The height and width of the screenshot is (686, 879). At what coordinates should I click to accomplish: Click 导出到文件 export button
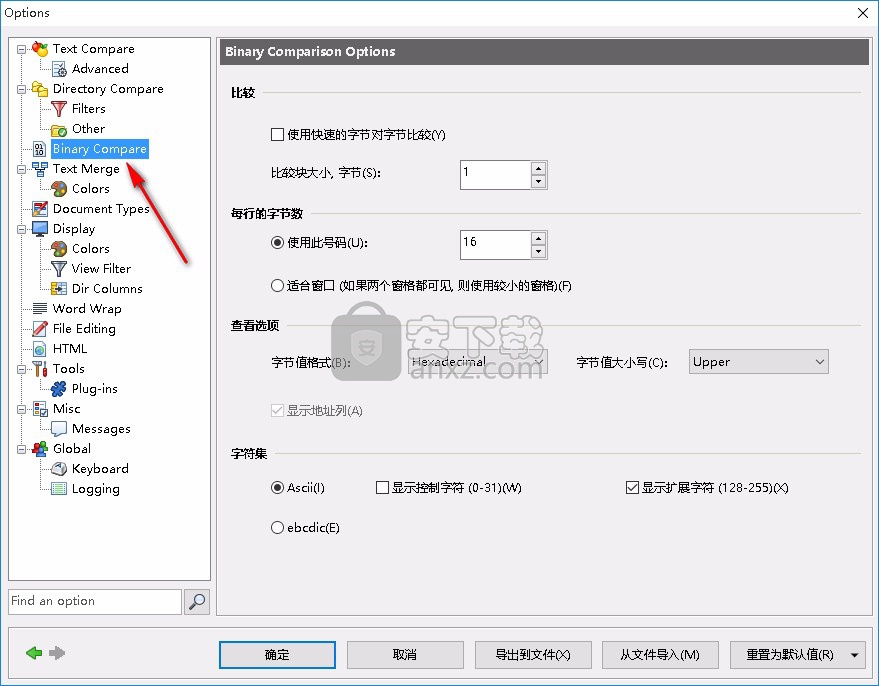[533, 655]
